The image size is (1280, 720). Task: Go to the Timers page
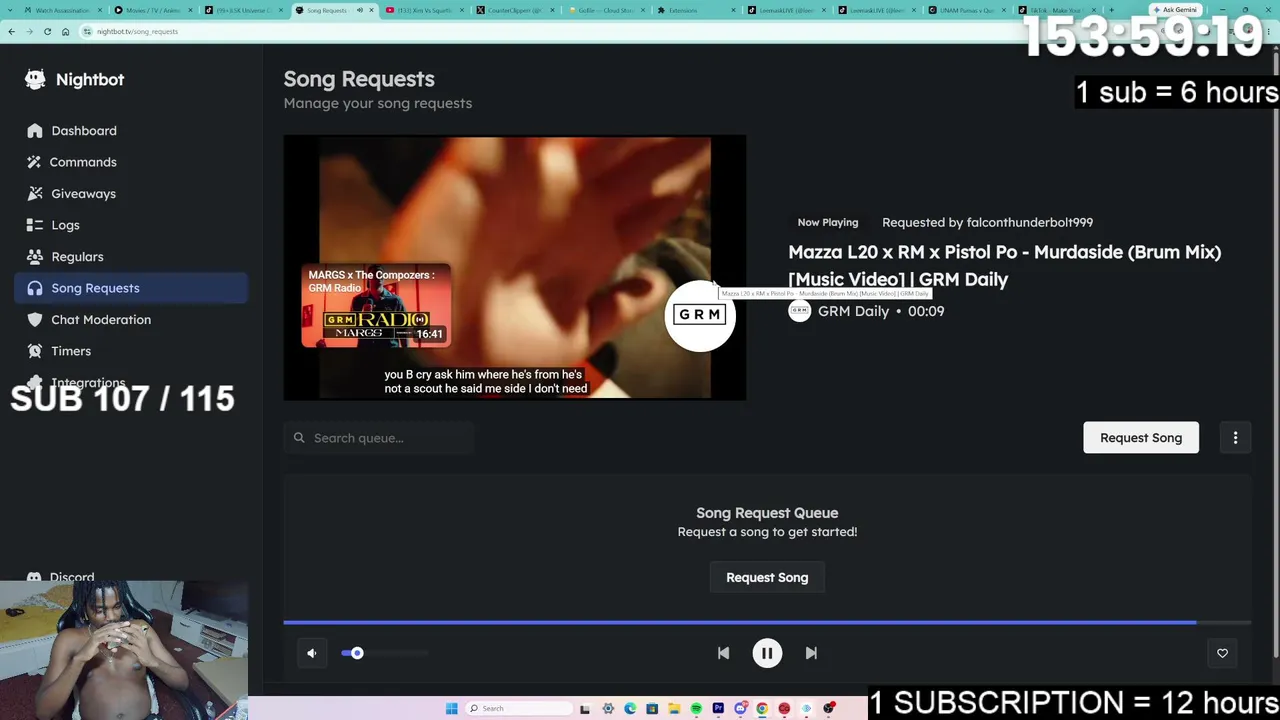(x=131, y=351)
